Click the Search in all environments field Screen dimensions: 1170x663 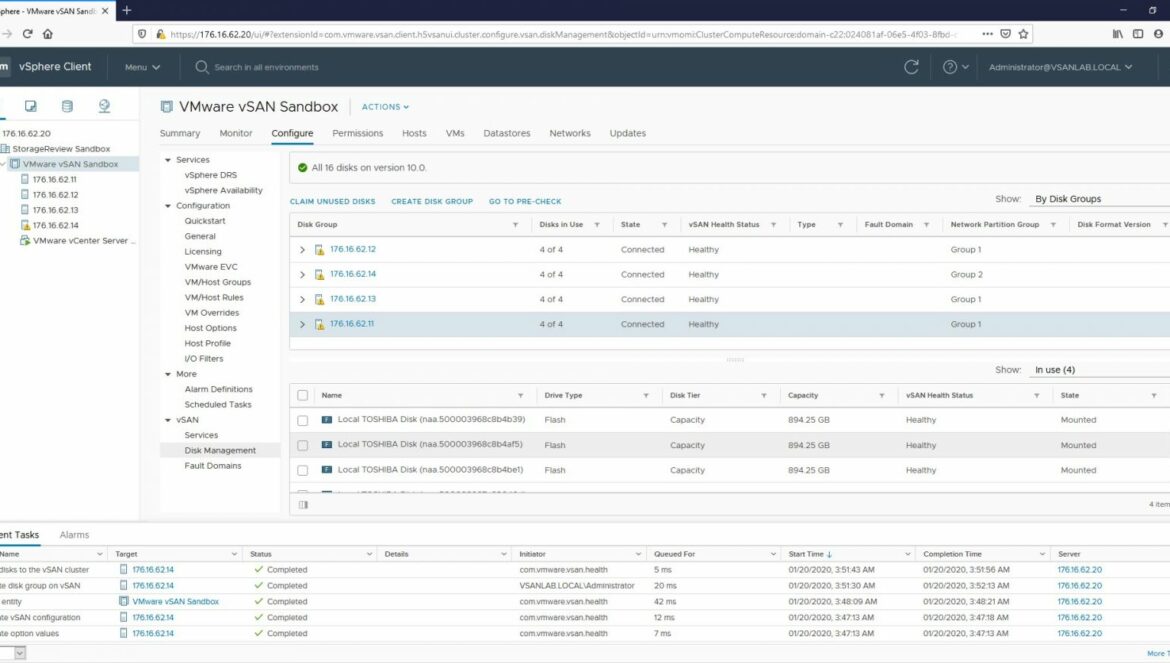pos(266,67)
